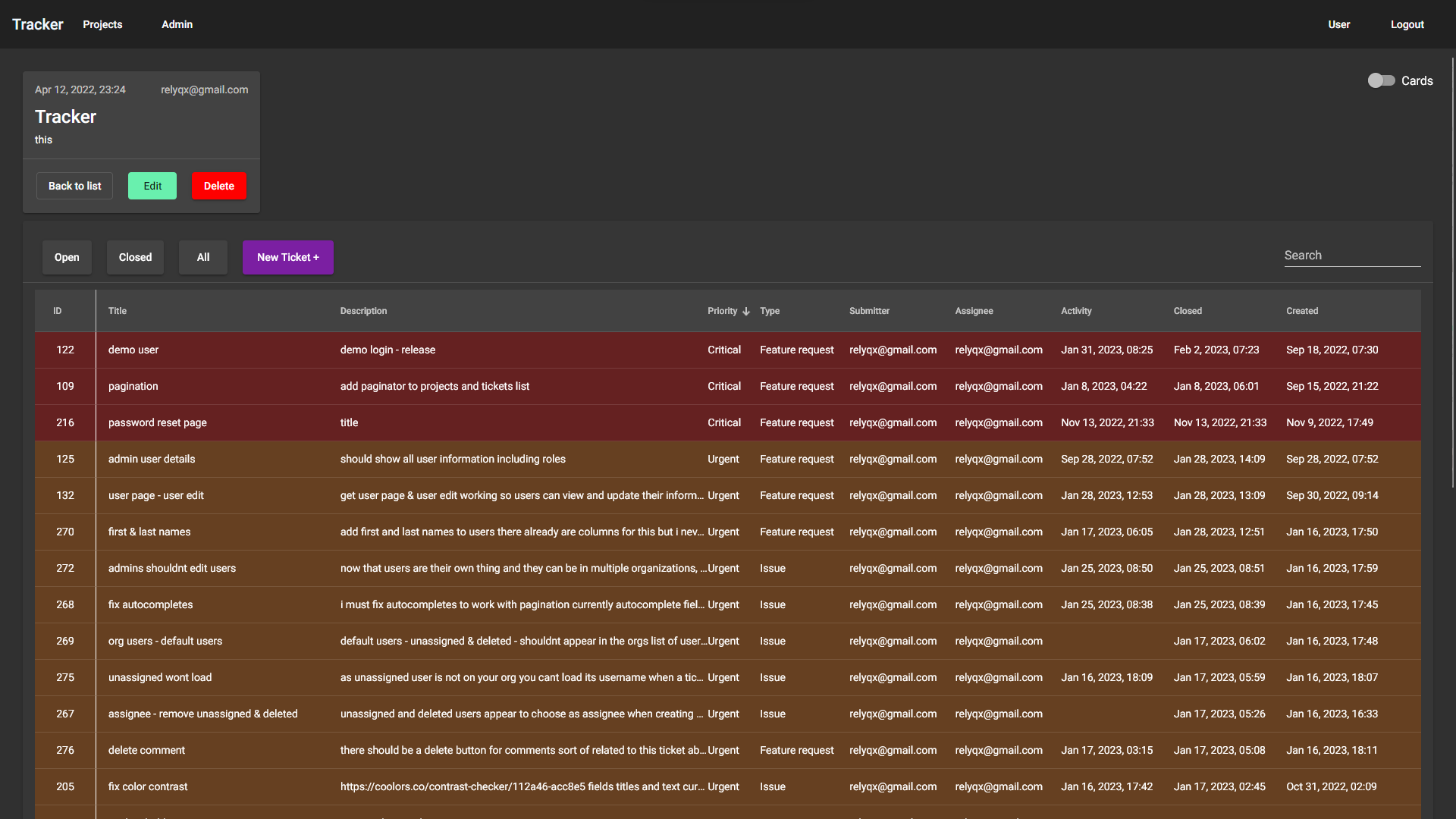1456x819 pixels.
Task: Click the Back to list button
Action: (74, 186)
